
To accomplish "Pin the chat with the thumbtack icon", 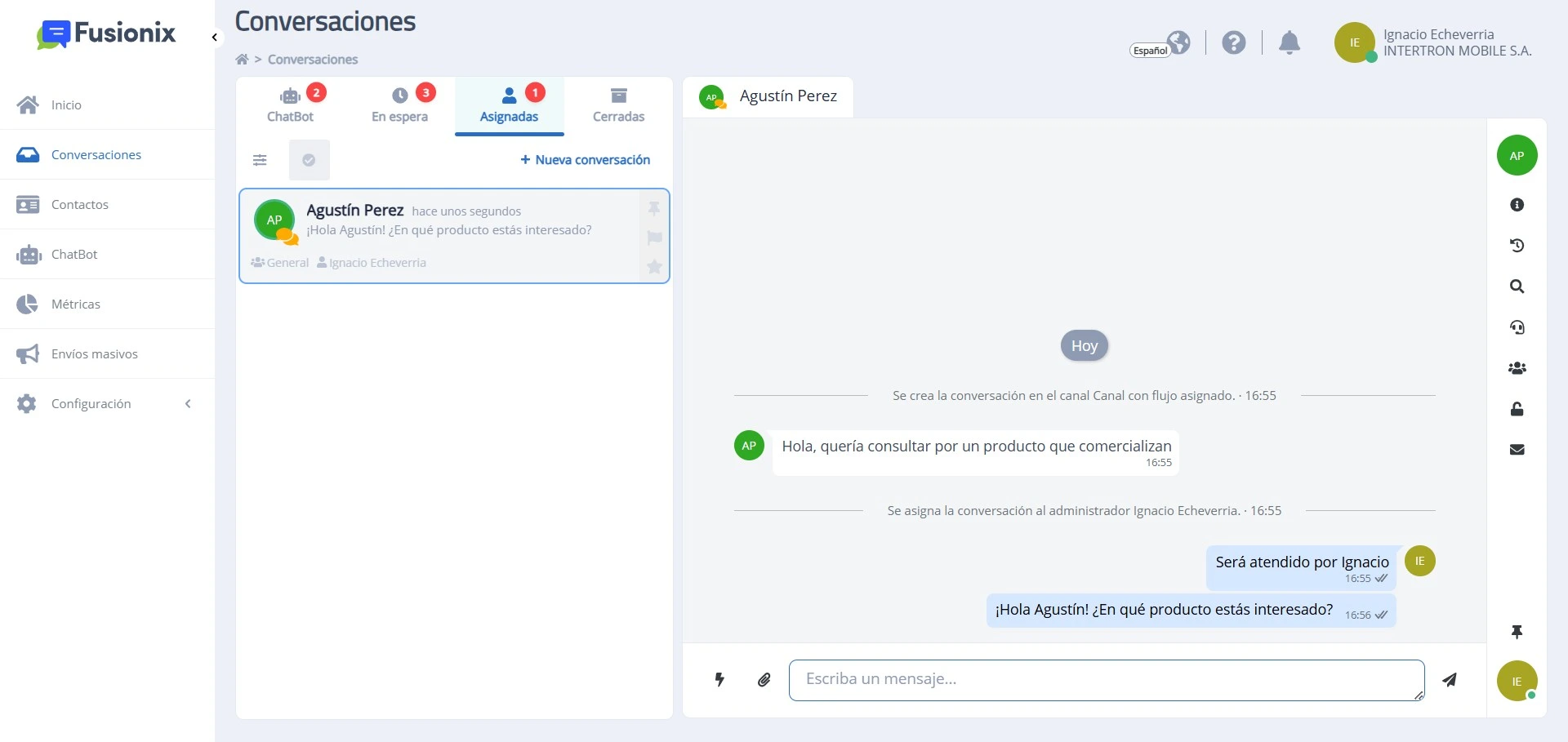I will (1517, 632).
